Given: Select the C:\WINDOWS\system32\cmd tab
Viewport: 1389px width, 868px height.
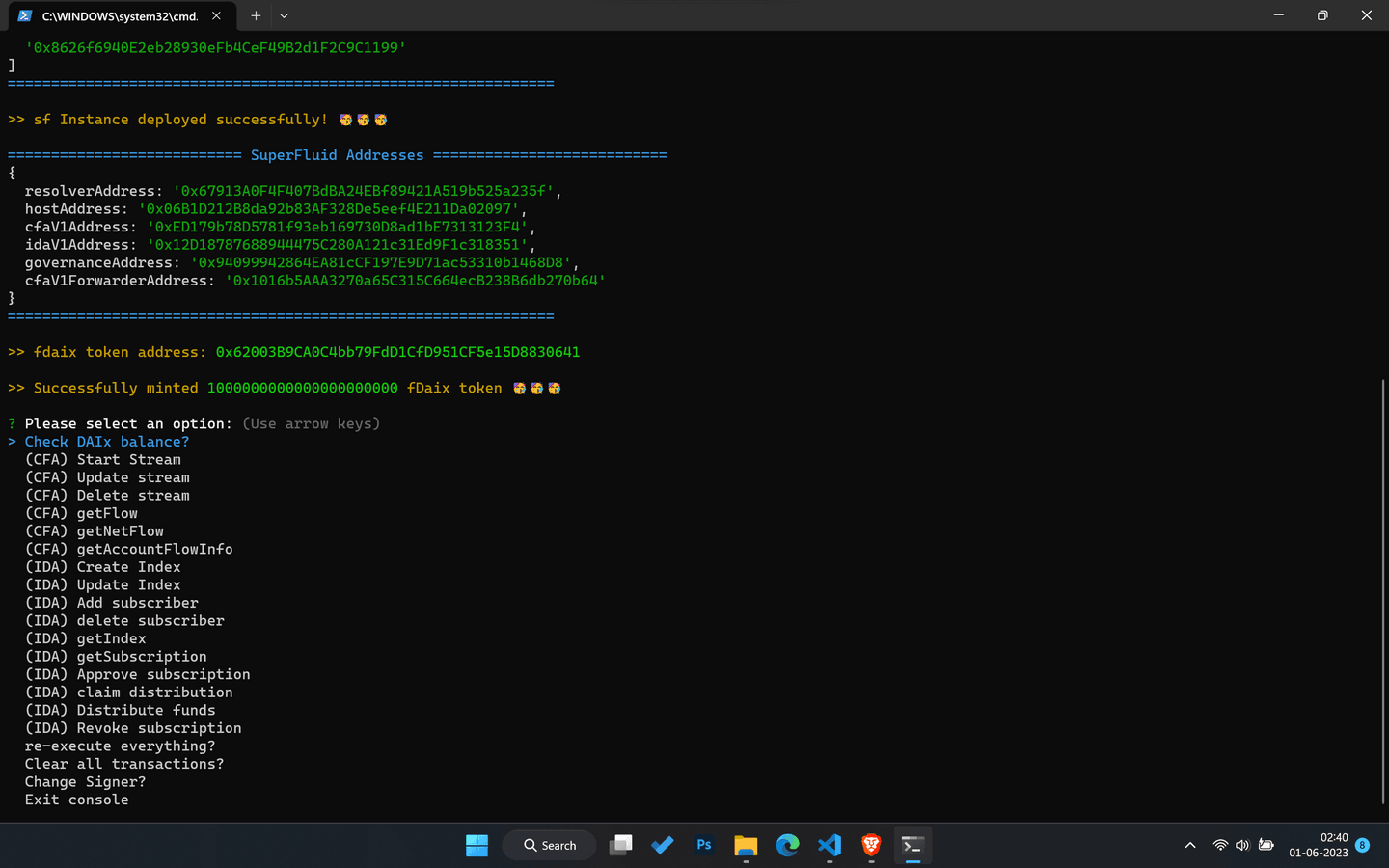Looking at the screenshot, I should pyautogui.click(x=122, y=15).
